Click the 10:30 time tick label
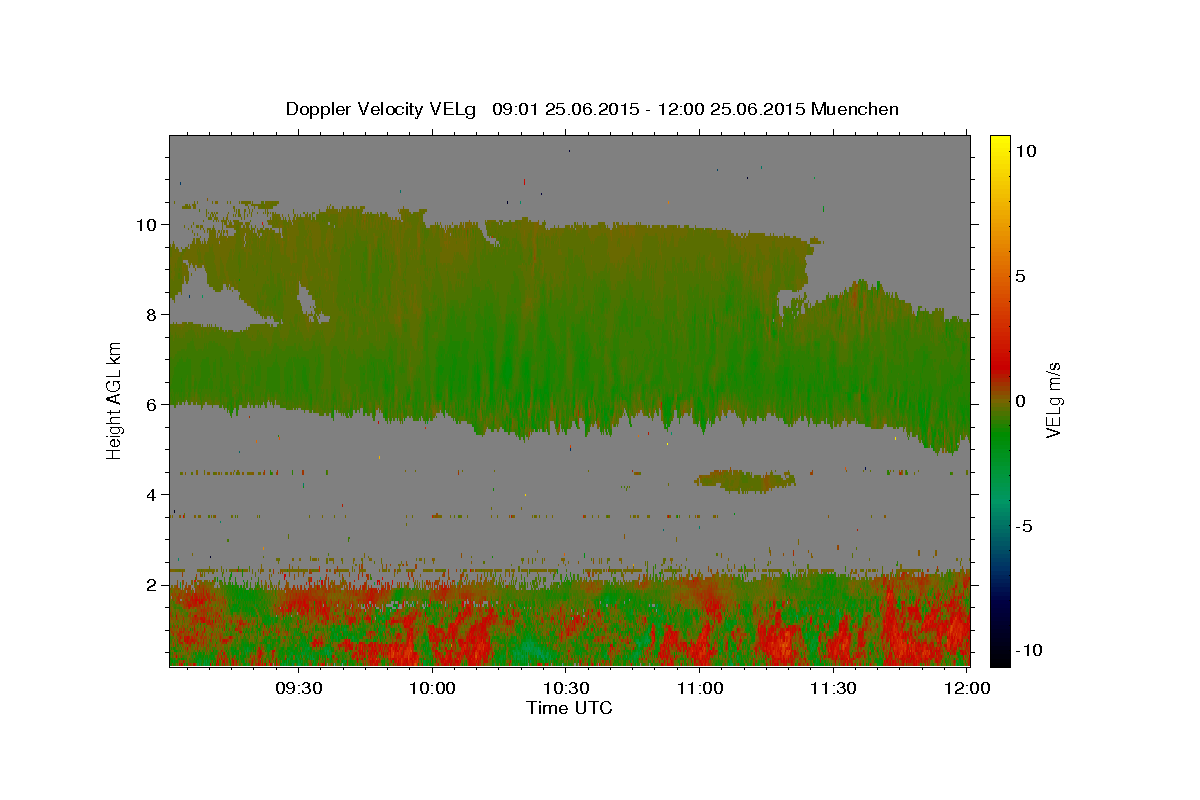1200x800 pixels. pos(566,688)
